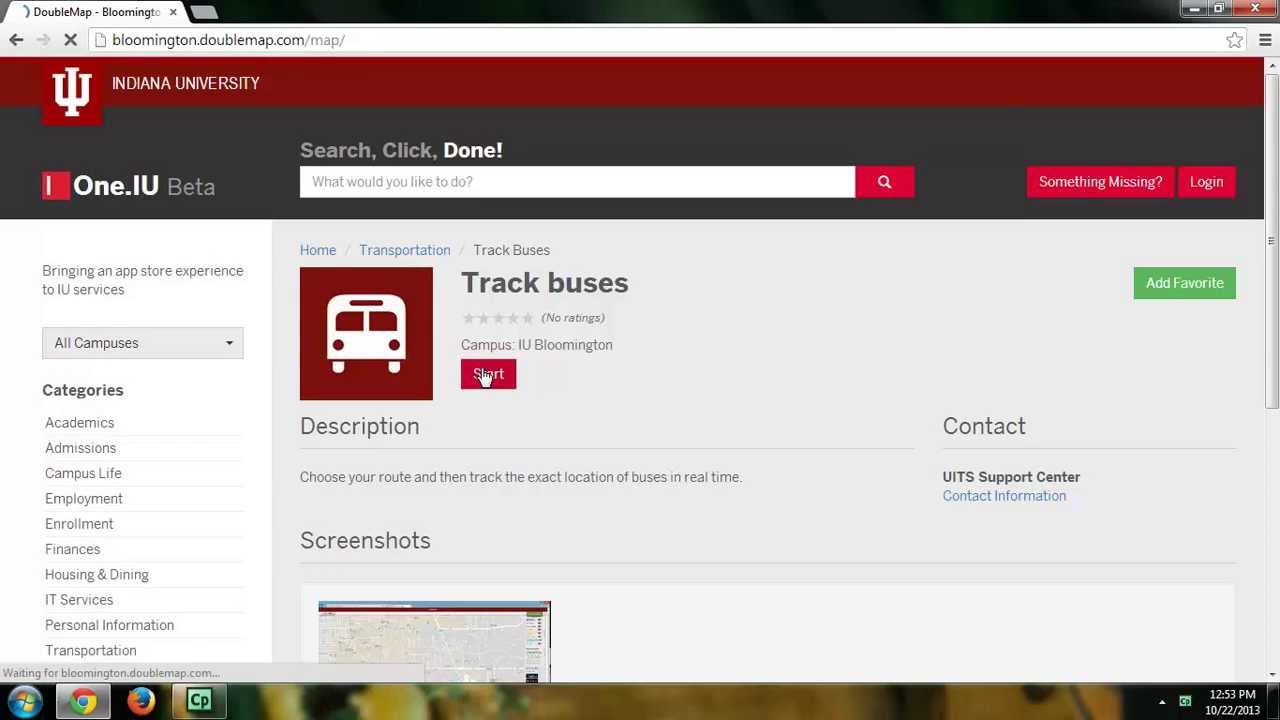Close the DoubleMap browser tab

coord(173,12)
